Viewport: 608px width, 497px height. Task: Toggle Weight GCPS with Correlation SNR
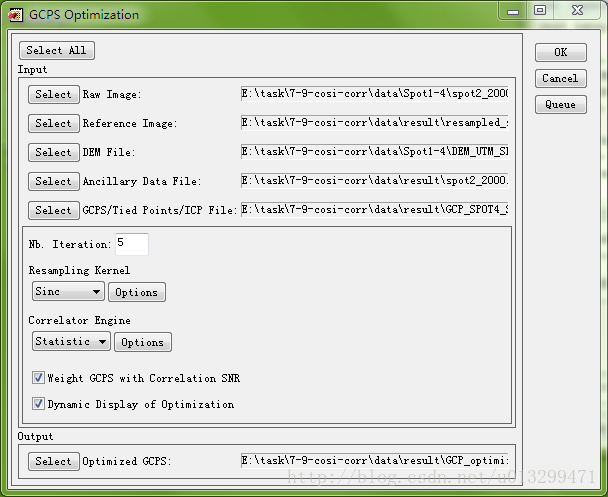pos(38,378)
